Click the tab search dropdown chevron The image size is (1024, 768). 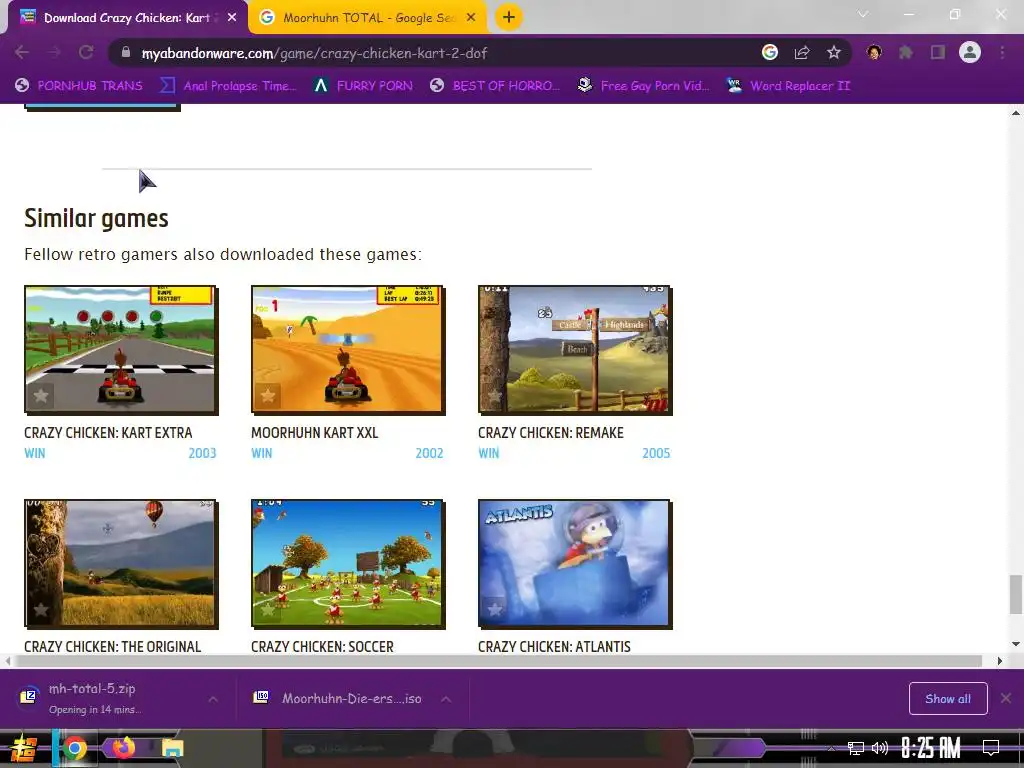[863, 14]
